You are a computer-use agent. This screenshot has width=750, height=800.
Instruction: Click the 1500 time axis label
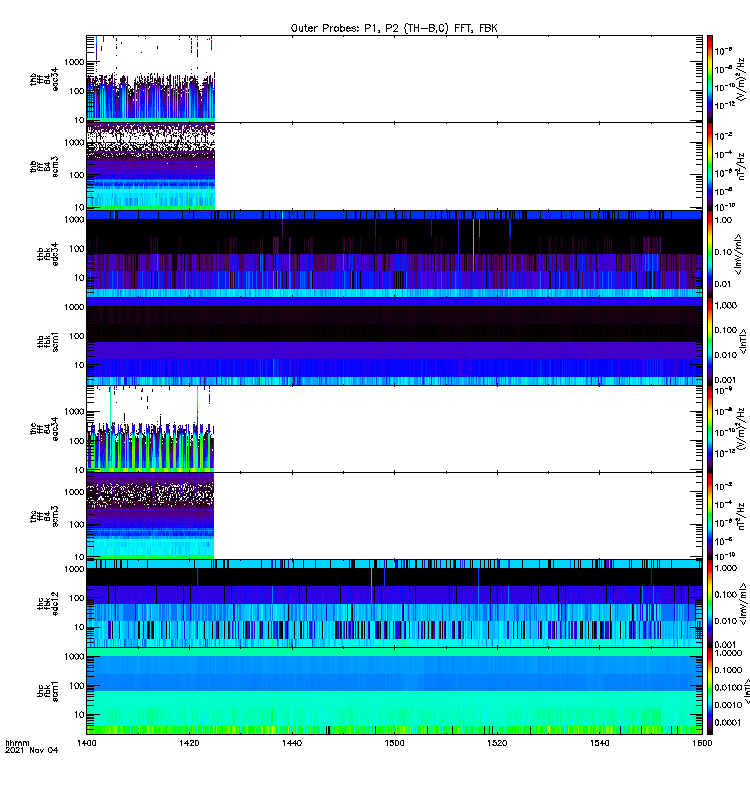point(394,743)
